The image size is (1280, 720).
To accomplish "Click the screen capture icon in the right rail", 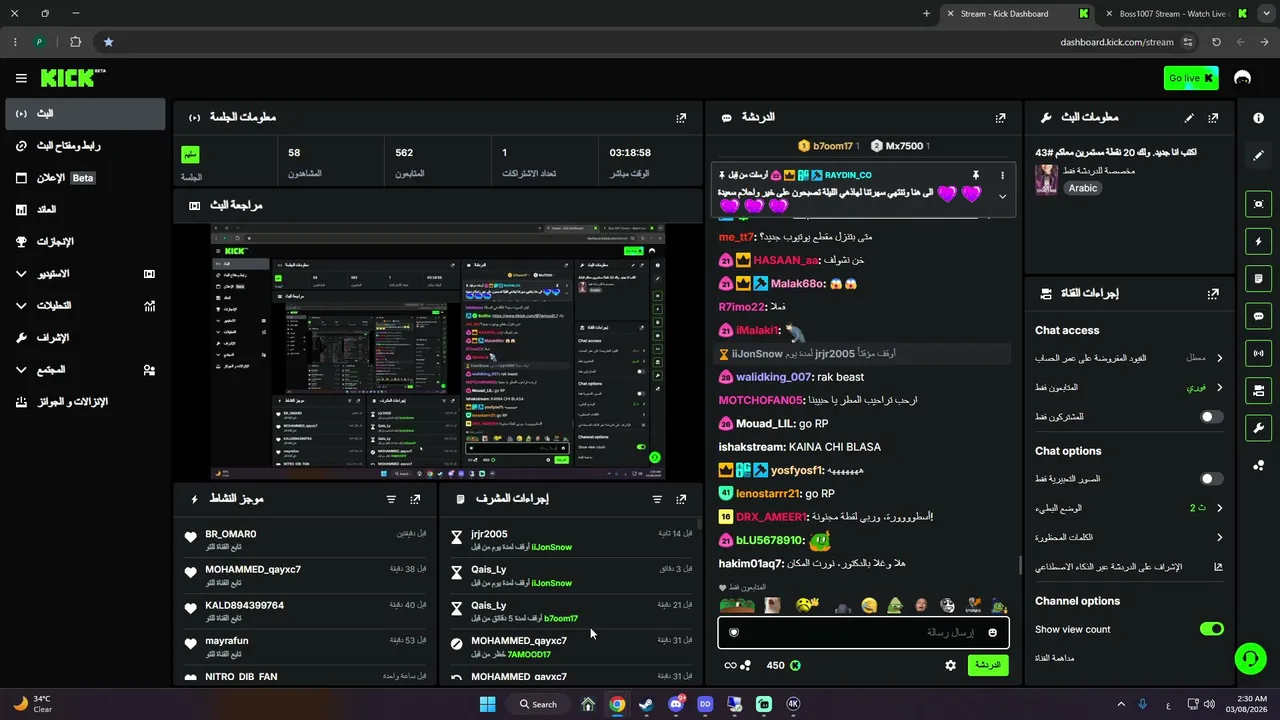I will (1258, 204).
